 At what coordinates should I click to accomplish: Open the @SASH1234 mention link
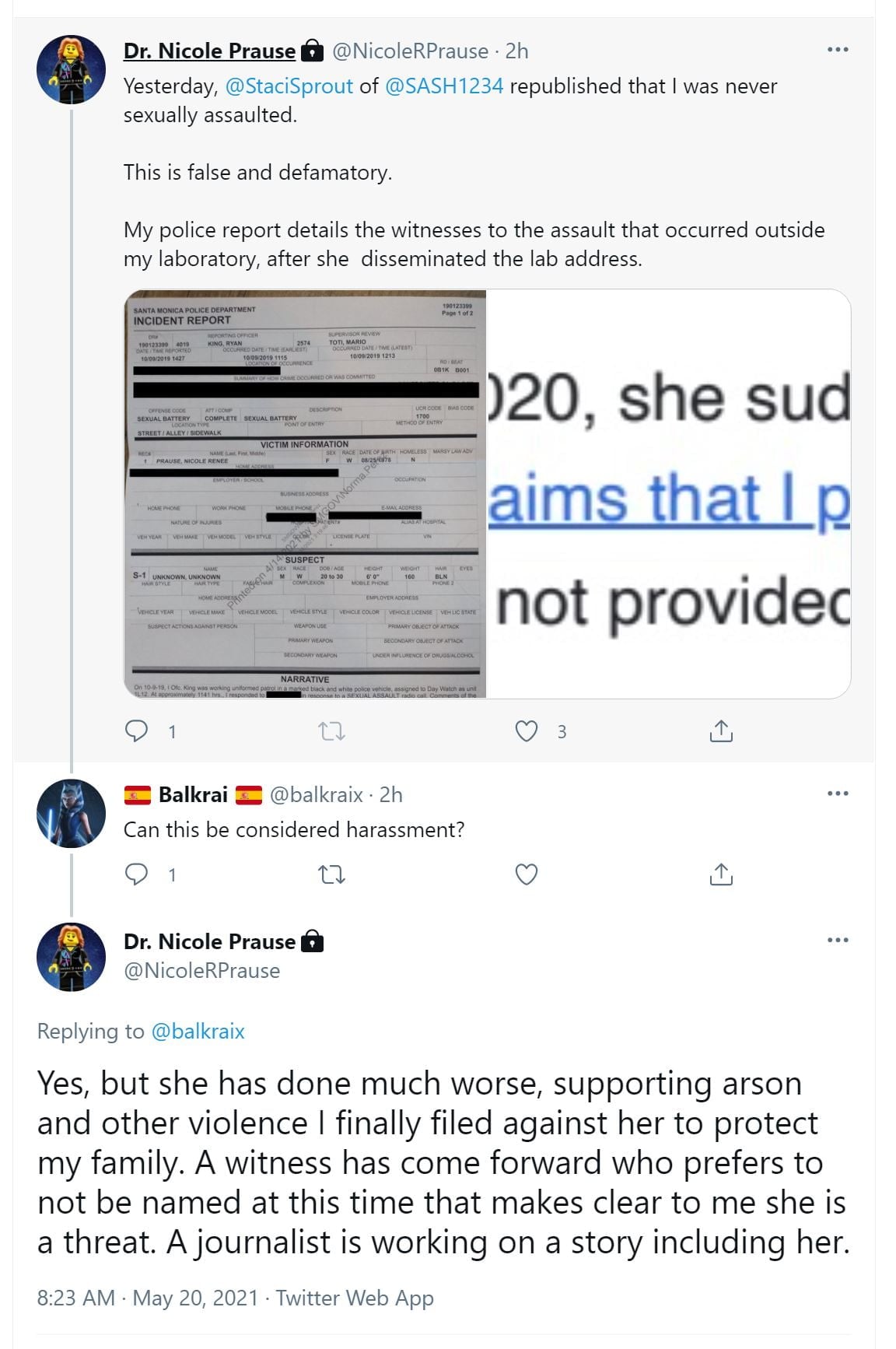(x=444, y=86)
